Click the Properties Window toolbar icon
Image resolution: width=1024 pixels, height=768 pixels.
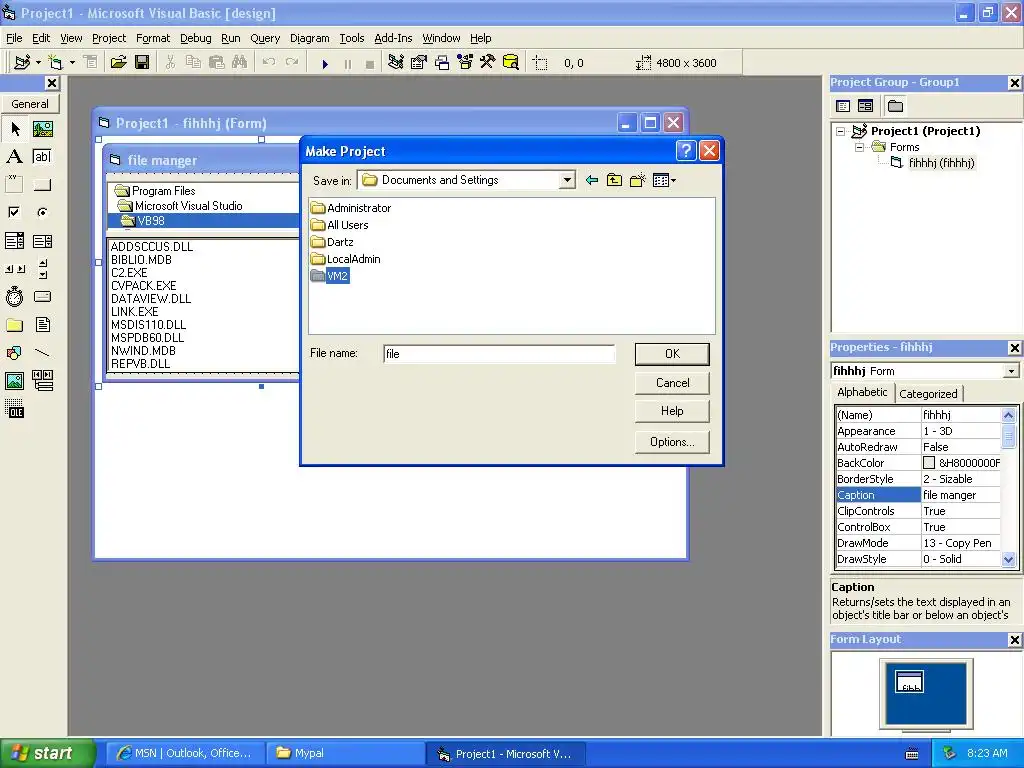point(419,62)
